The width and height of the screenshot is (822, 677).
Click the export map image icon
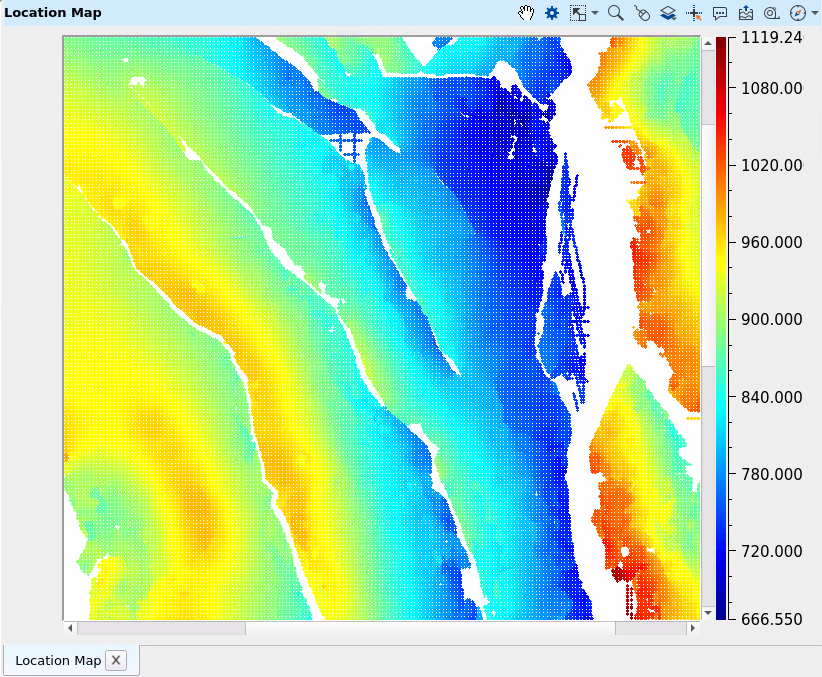pyautogui.click(x=746, y=13)
